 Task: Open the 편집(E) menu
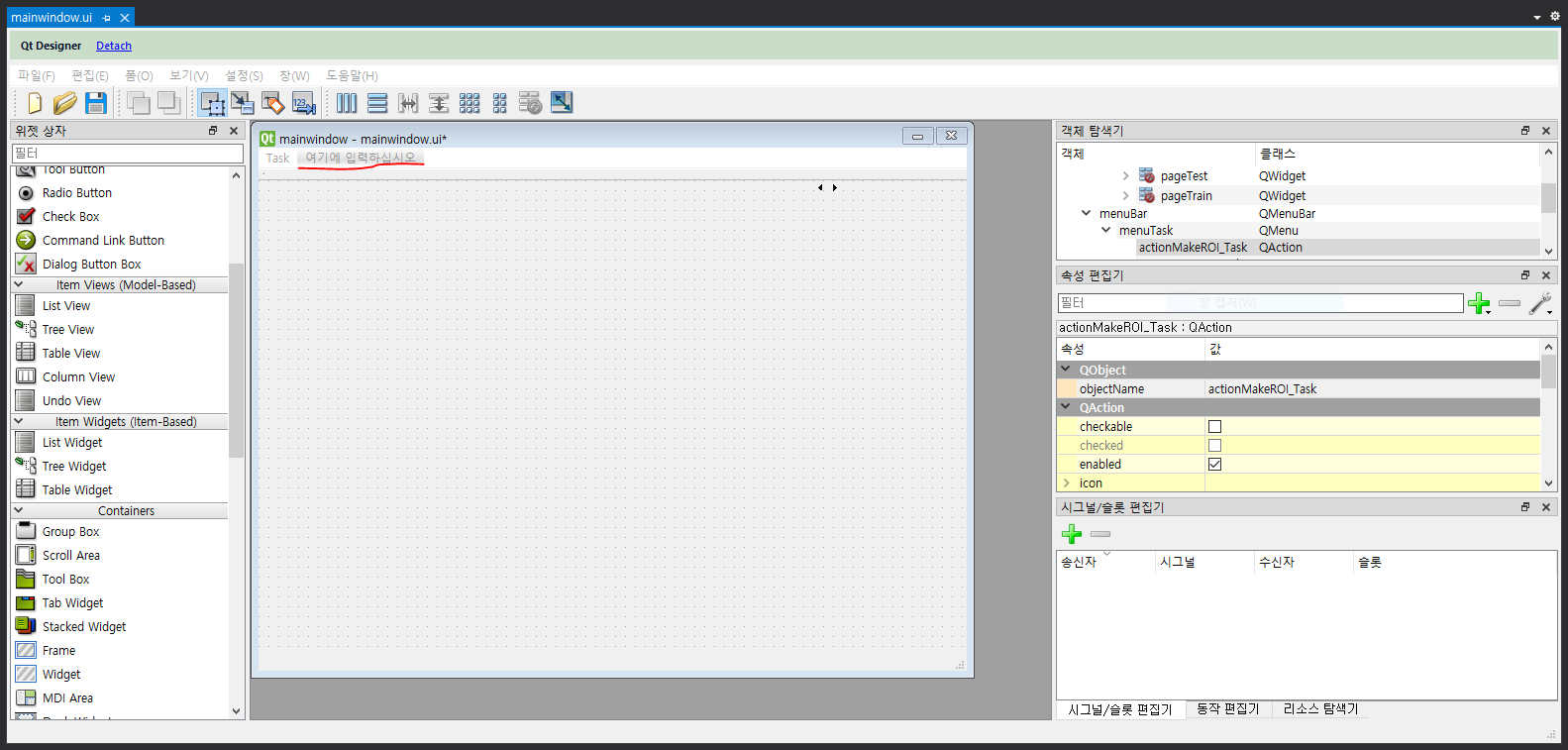[x=90, y=75]
